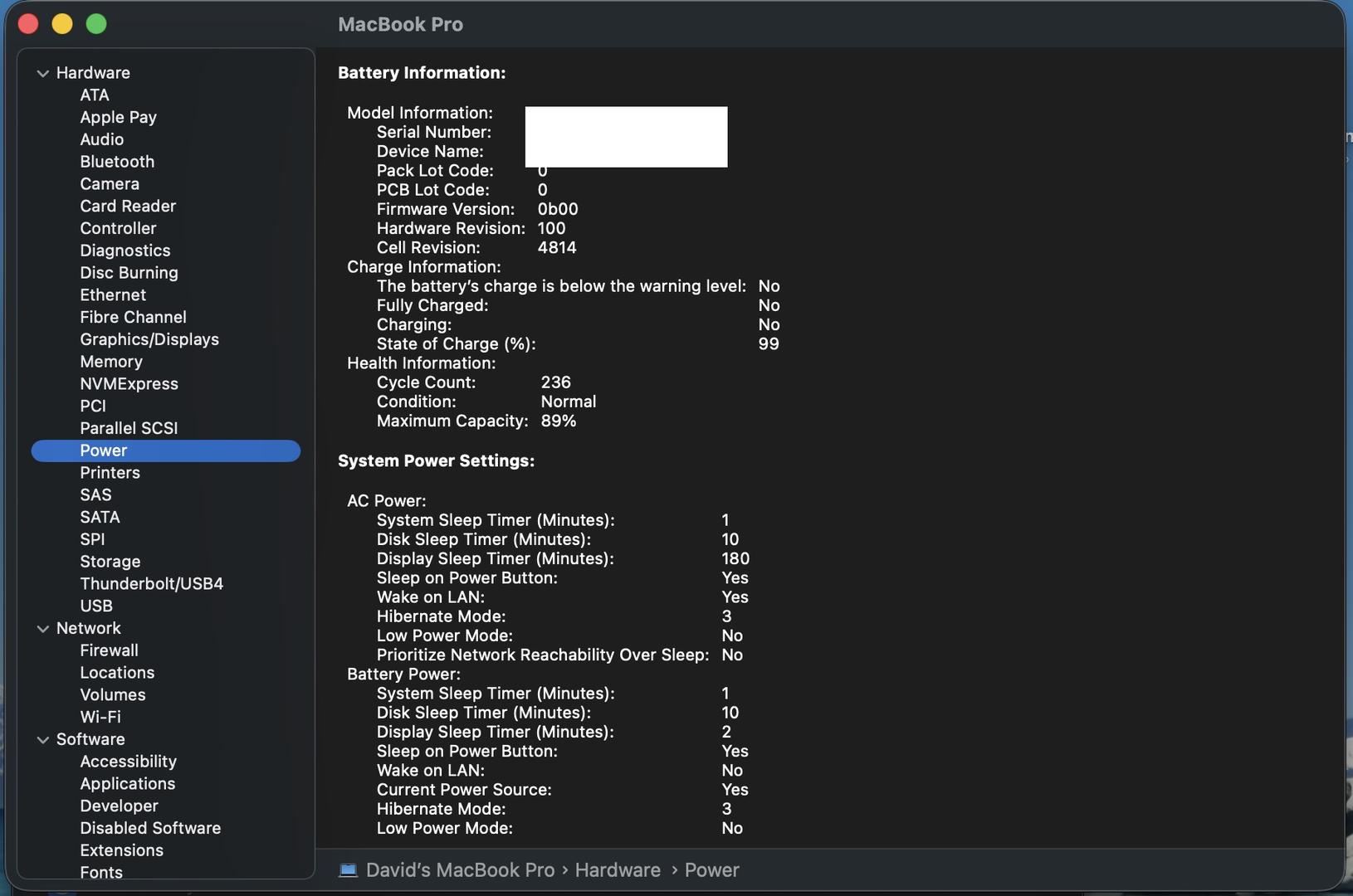
Task: Select Firewall under Network
Action: point(109,650)
